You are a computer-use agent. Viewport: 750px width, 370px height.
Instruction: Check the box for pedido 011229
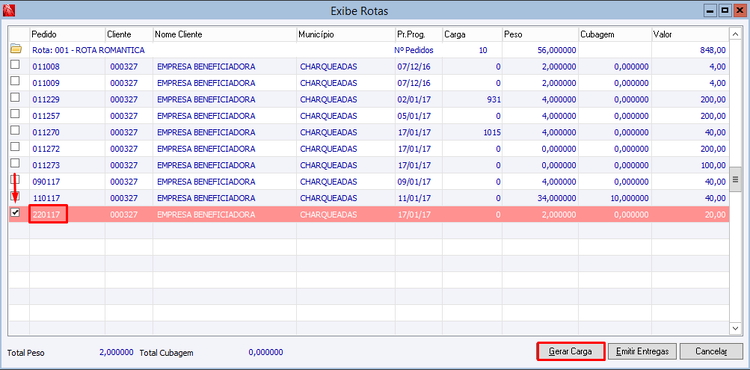pos(15,98)
